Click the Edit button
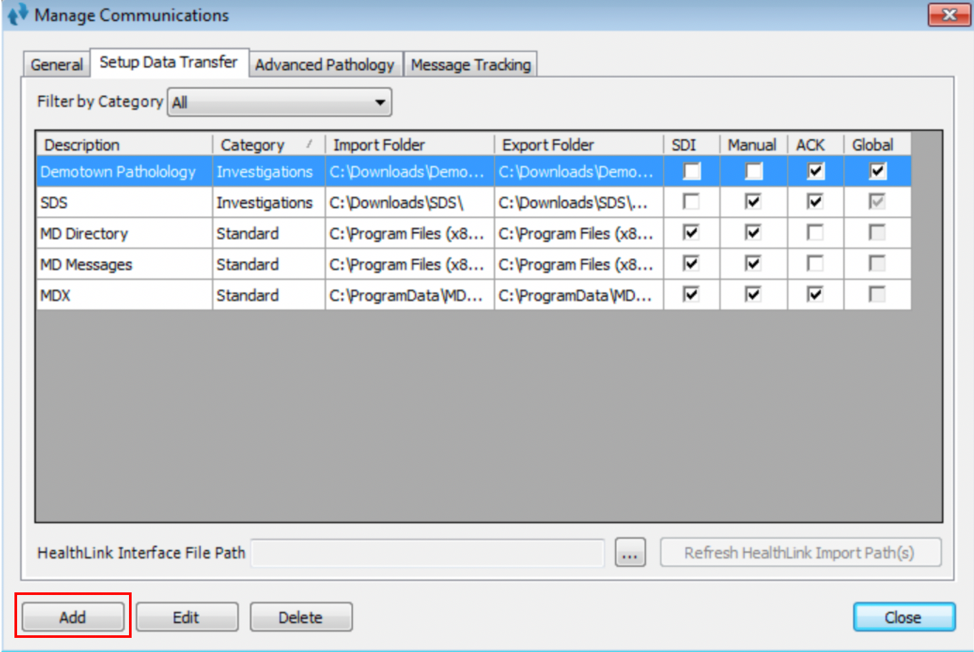Screen dimensions: 974x652 tap(186, 617)
